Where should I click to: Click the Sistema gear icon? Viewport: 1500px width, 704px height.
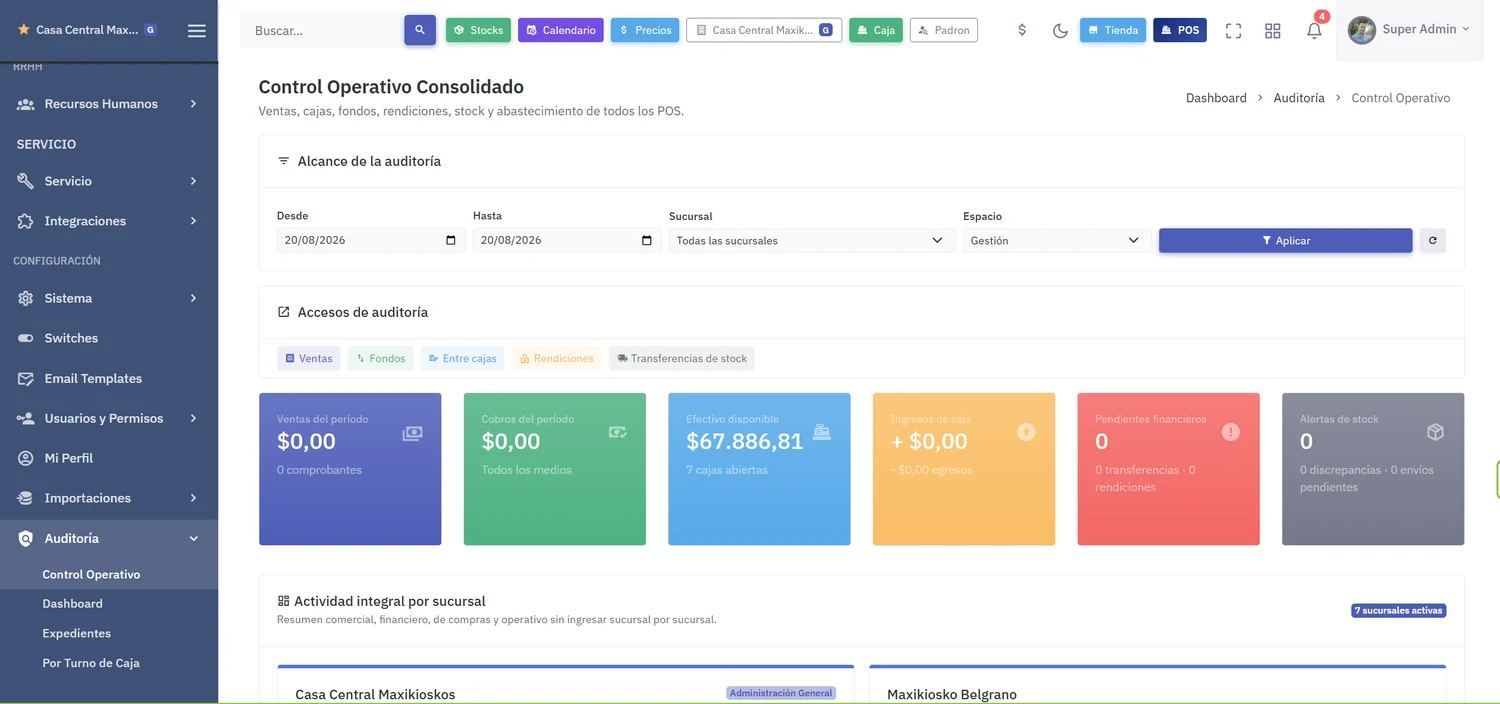(x=26, y=298)
